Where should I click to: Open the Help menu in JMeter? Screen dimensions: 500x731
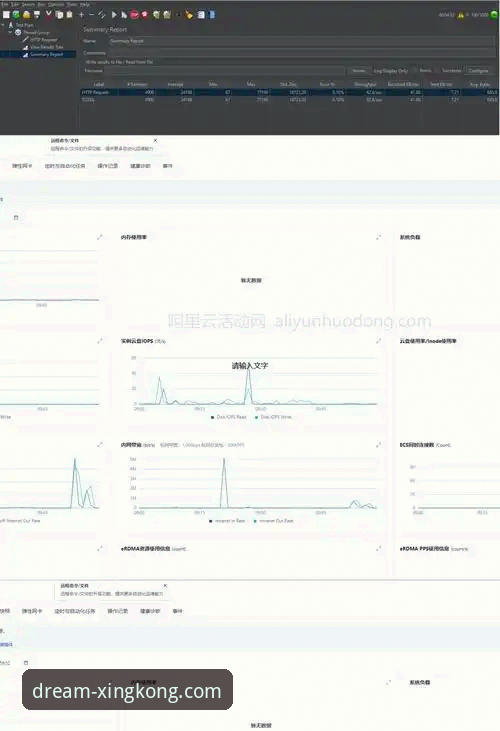tap(84, 4)
